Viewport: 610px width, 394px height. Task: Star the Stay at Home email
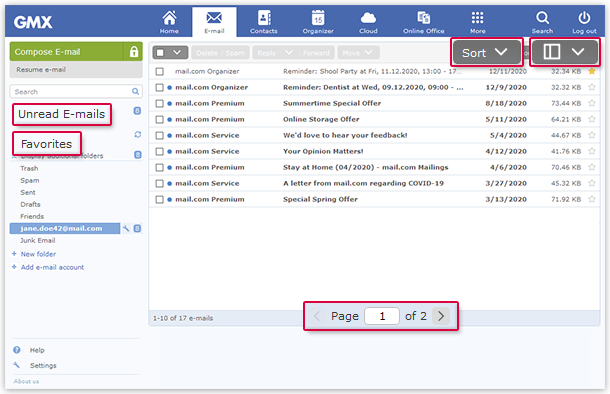click(592, 167)
